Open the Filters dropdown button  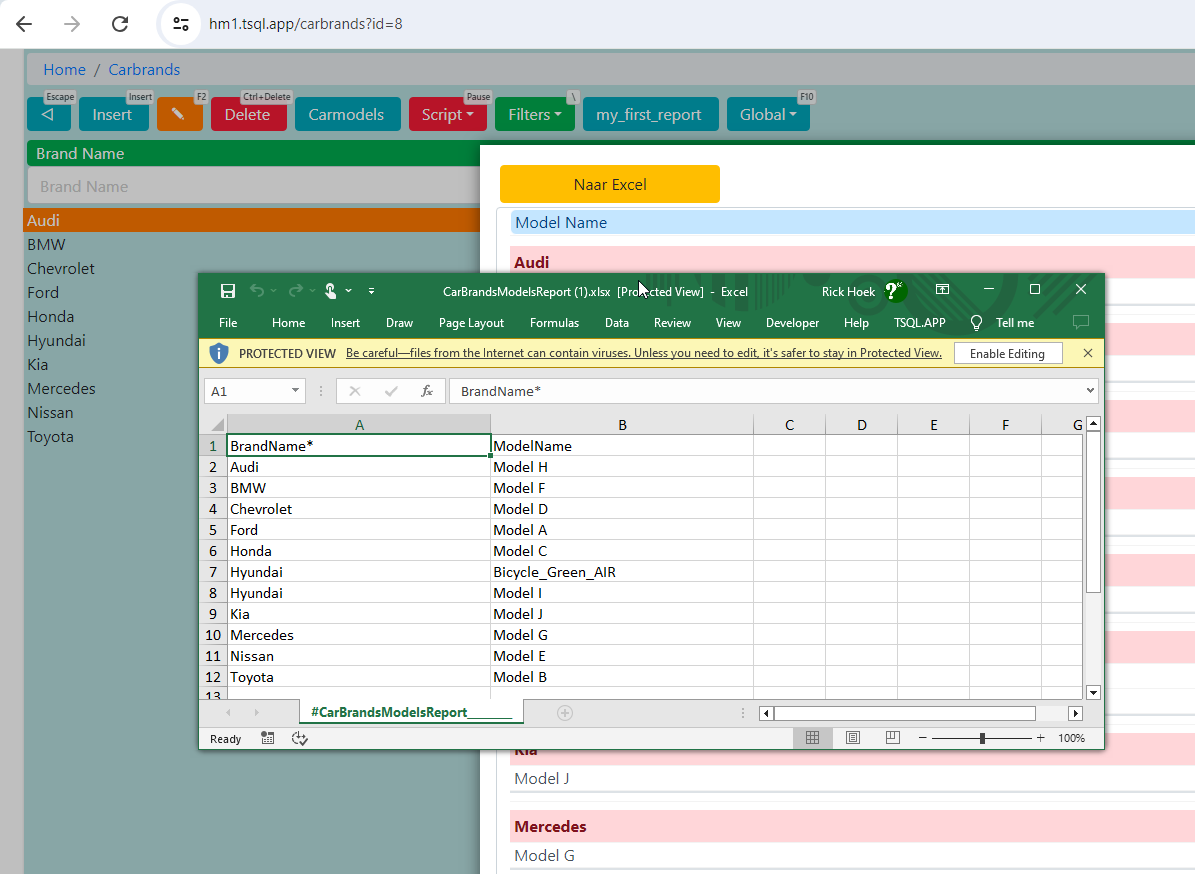coord(534,114)
